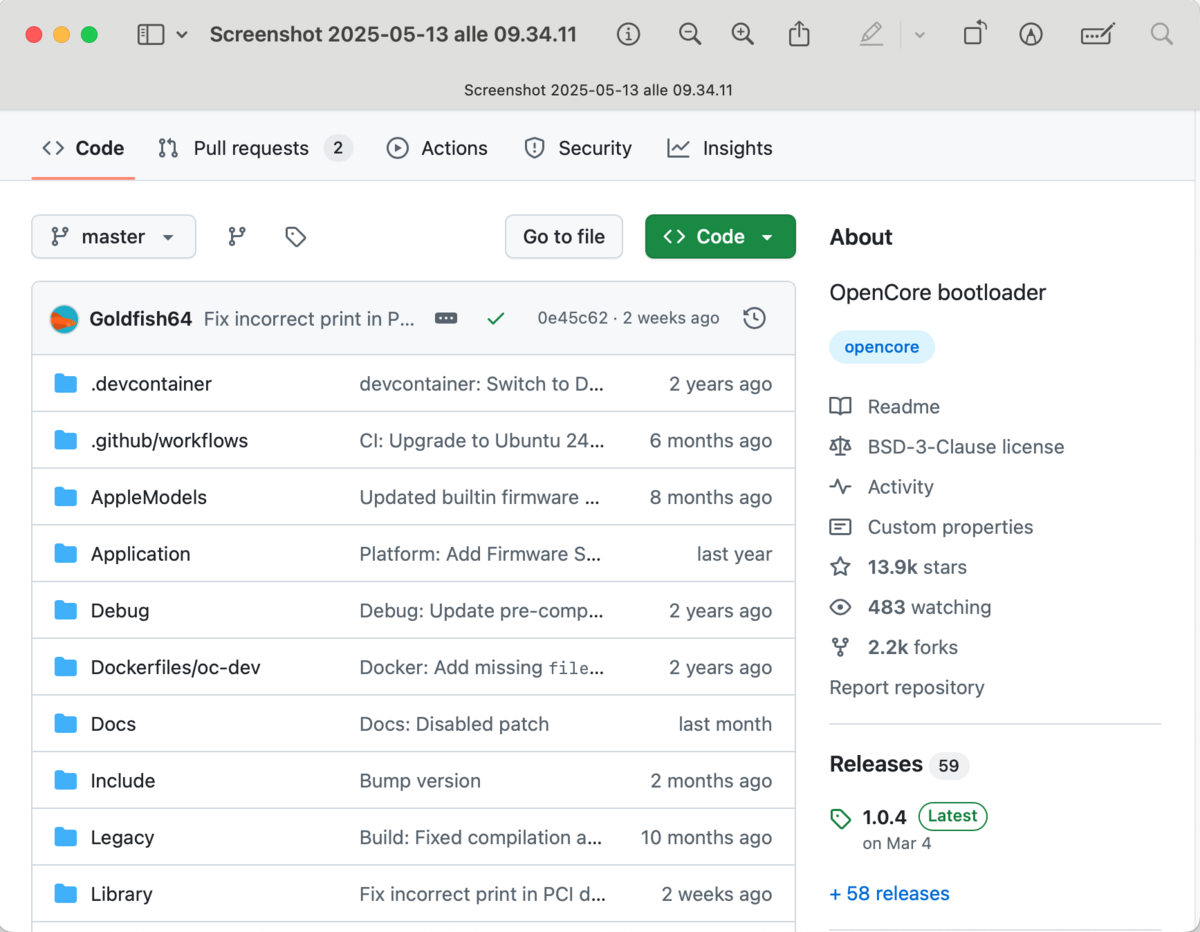Image resolution: width=1200 pixels, height=932 pixels.
Task: Open the Pull requests tab
Action: [255, 148]
